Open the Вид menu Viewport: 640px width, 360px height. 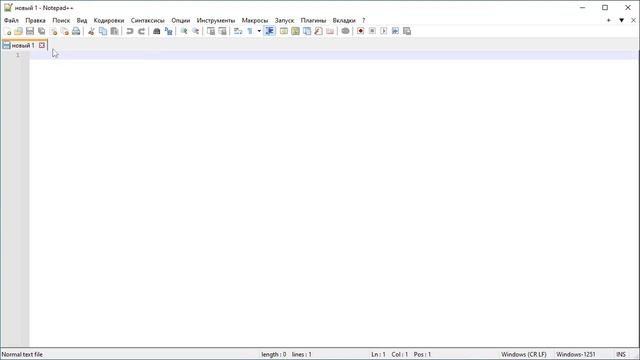coord(82,20)
